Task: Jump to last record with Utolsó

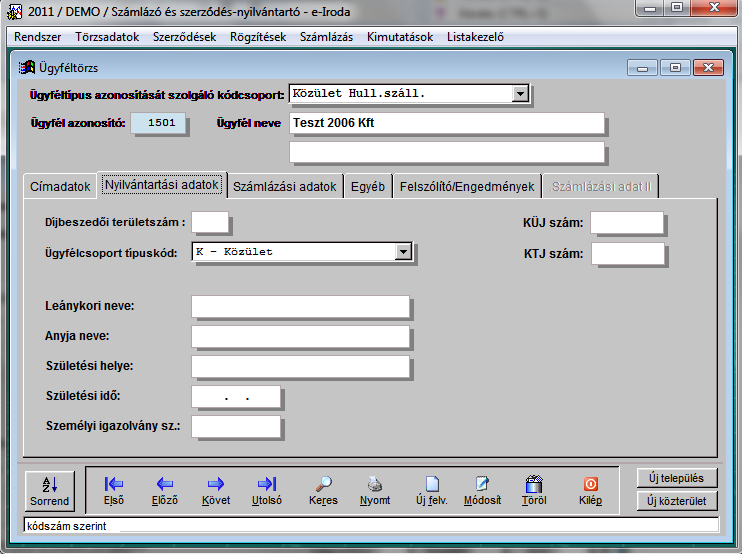Action: [267, 489]
